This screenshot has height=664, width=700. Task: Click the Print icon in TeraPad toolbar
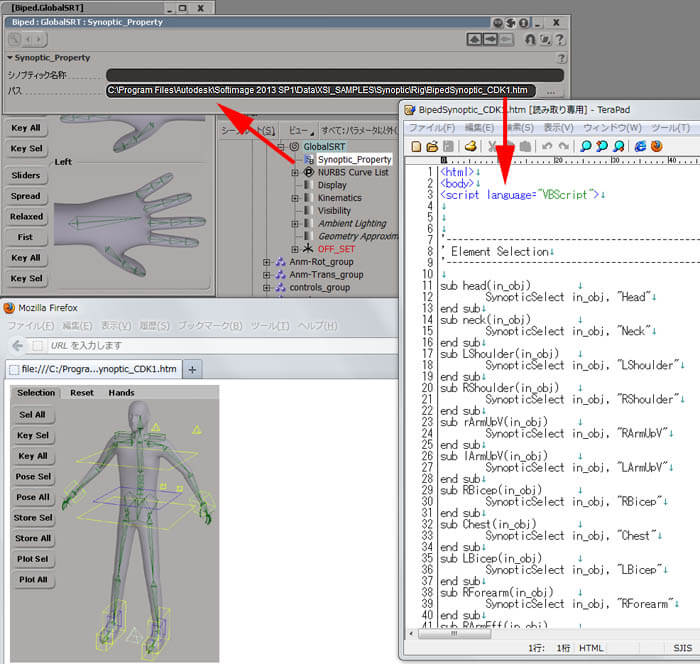point(471,146)
